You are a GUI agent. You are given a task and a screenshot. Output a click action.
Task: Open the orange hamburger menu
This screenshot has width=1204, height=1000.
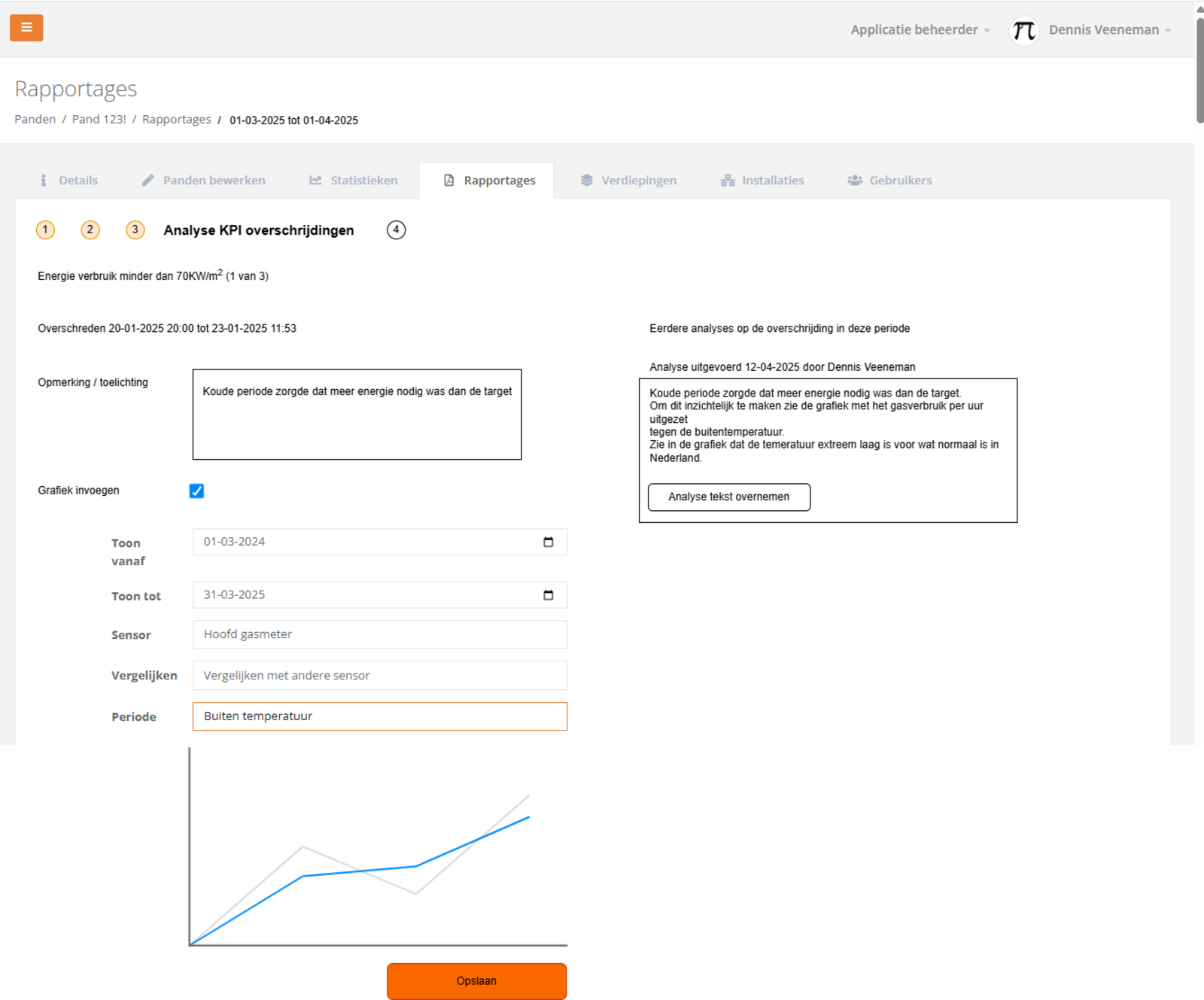click(26, 28)
